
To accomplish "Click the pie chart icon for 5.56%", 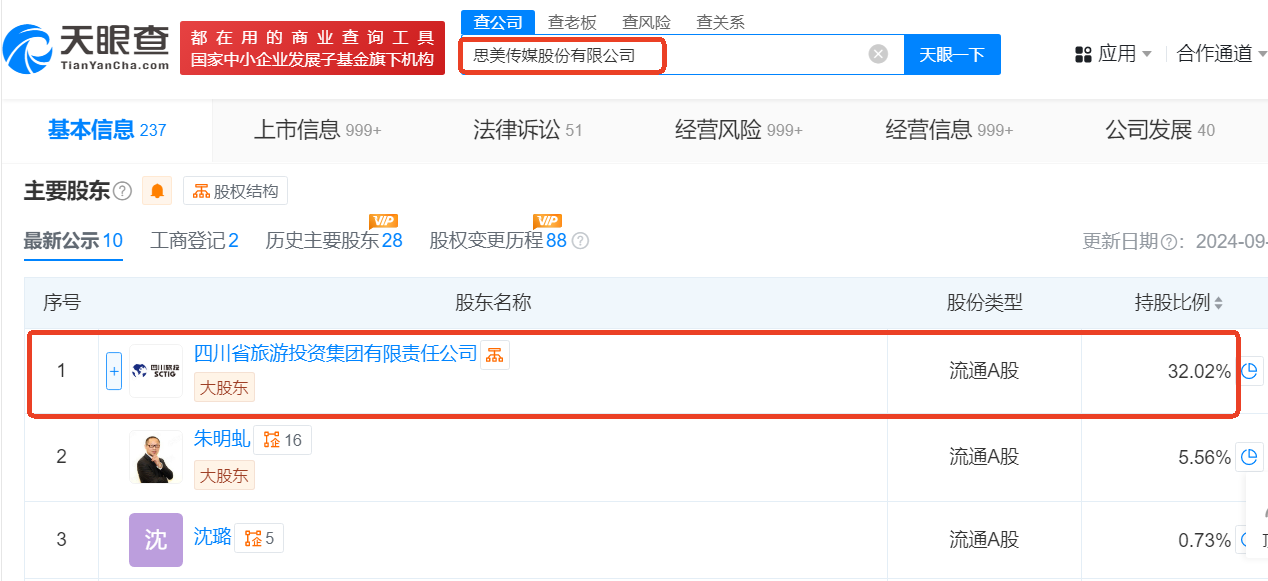I will click(1250, 457).
